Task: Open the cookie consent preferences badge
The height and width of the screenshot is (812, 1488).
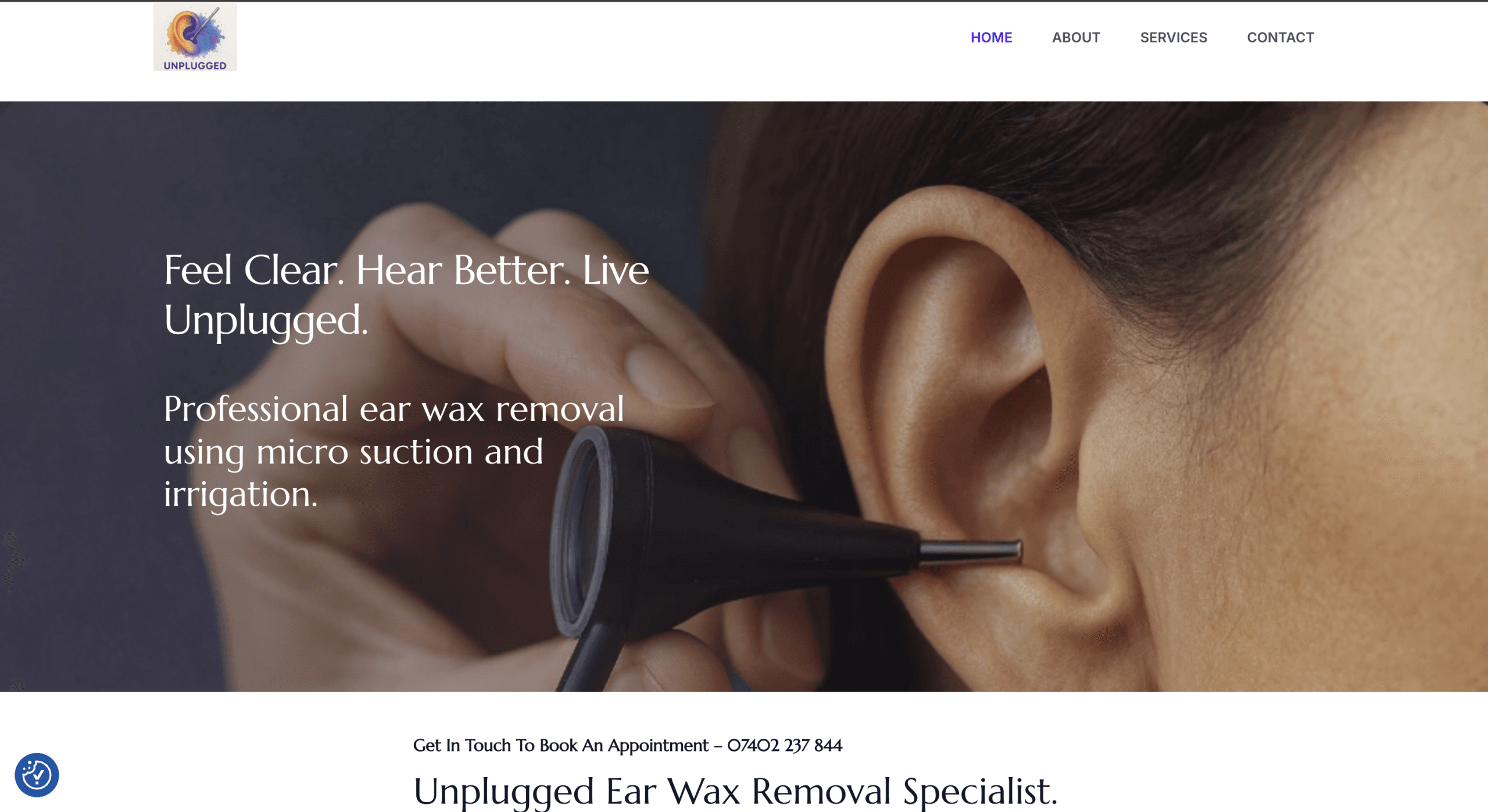Action: pos(37,775)
